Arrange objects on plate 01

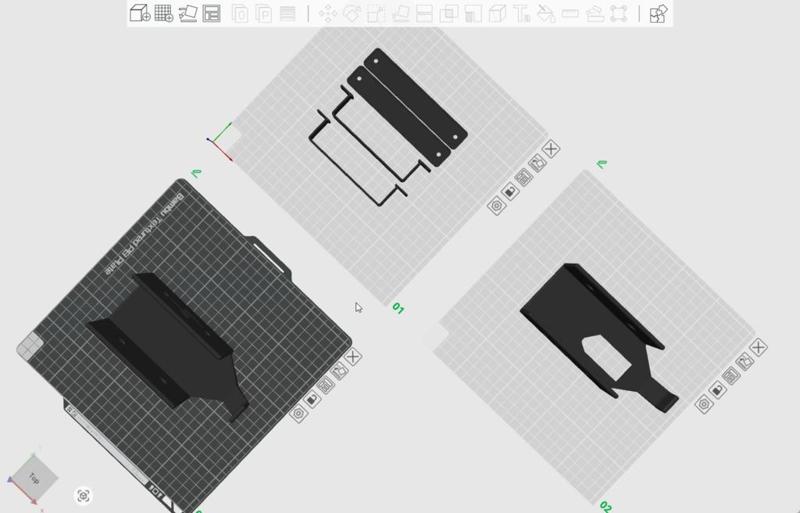[x=523, y=178]
